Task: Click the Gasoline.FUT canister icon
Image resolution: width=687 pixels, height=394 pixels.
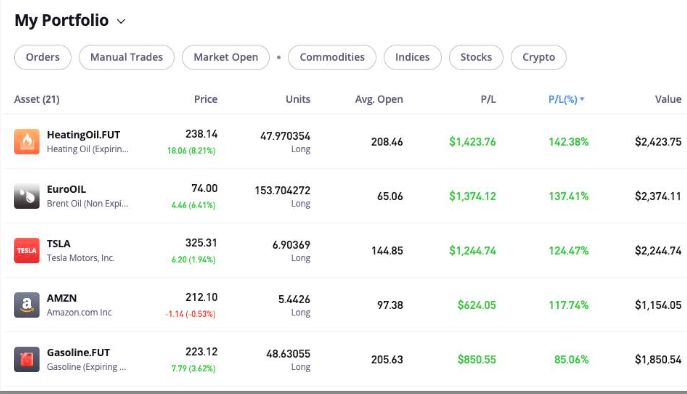Action: [x=27, y=359]
